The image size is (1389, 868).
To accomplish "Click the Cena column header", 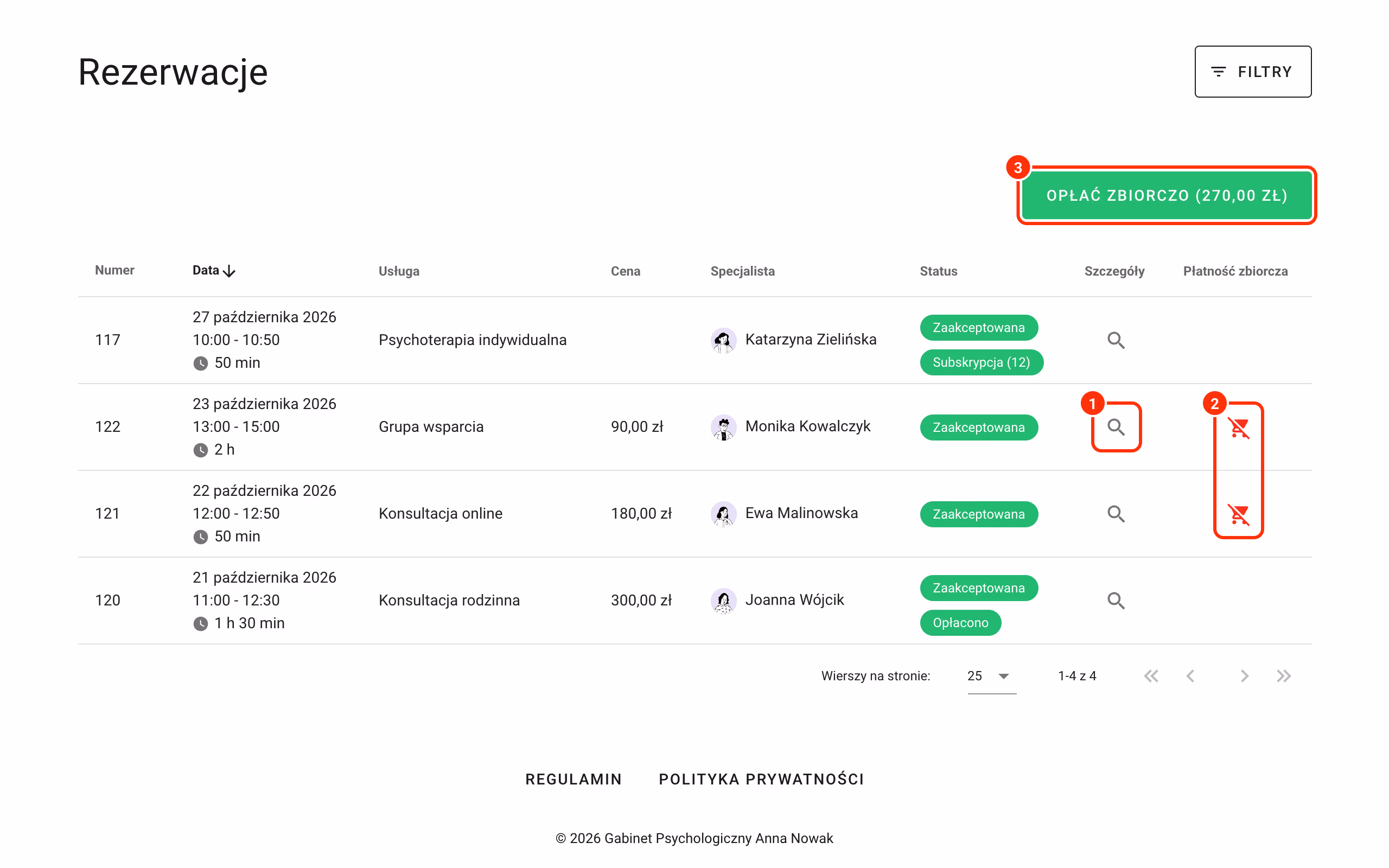I will 625,271.
